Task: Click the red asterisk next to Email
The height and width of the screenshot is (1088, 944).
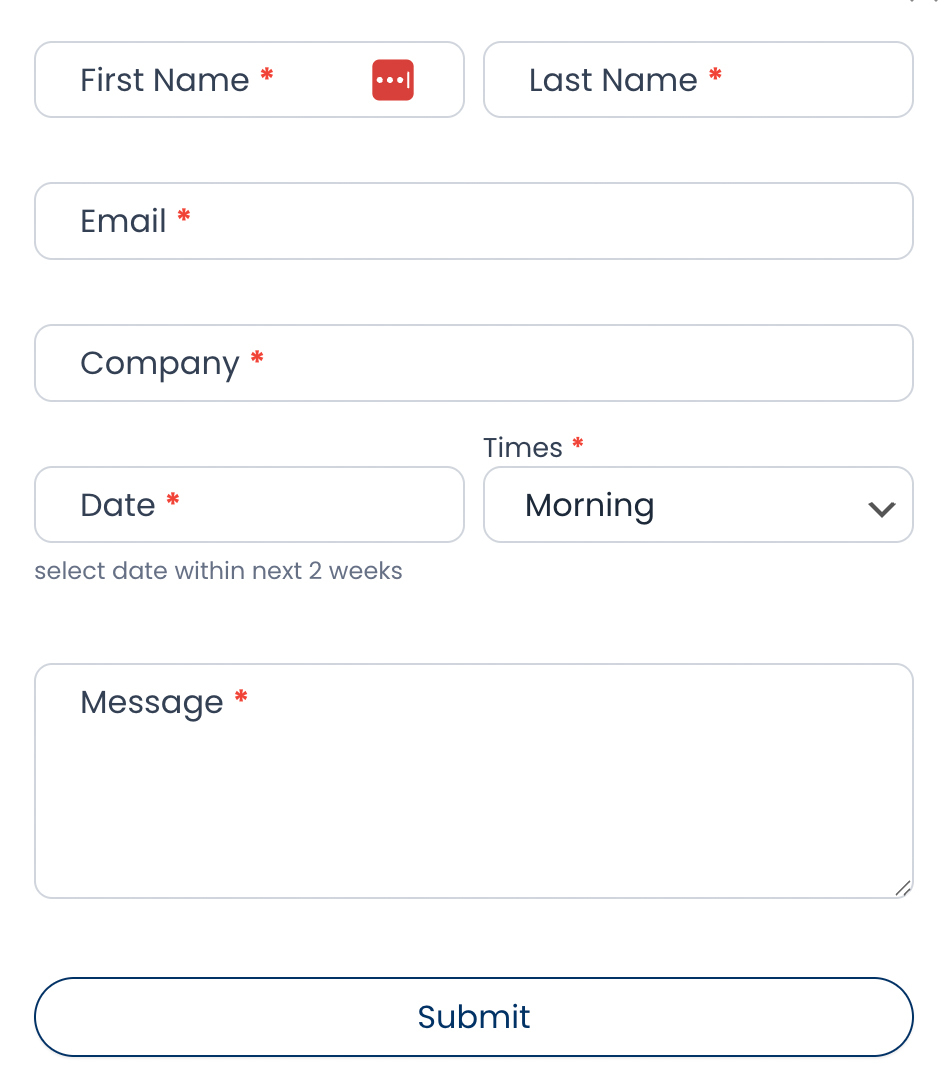Action: (184, 216)
